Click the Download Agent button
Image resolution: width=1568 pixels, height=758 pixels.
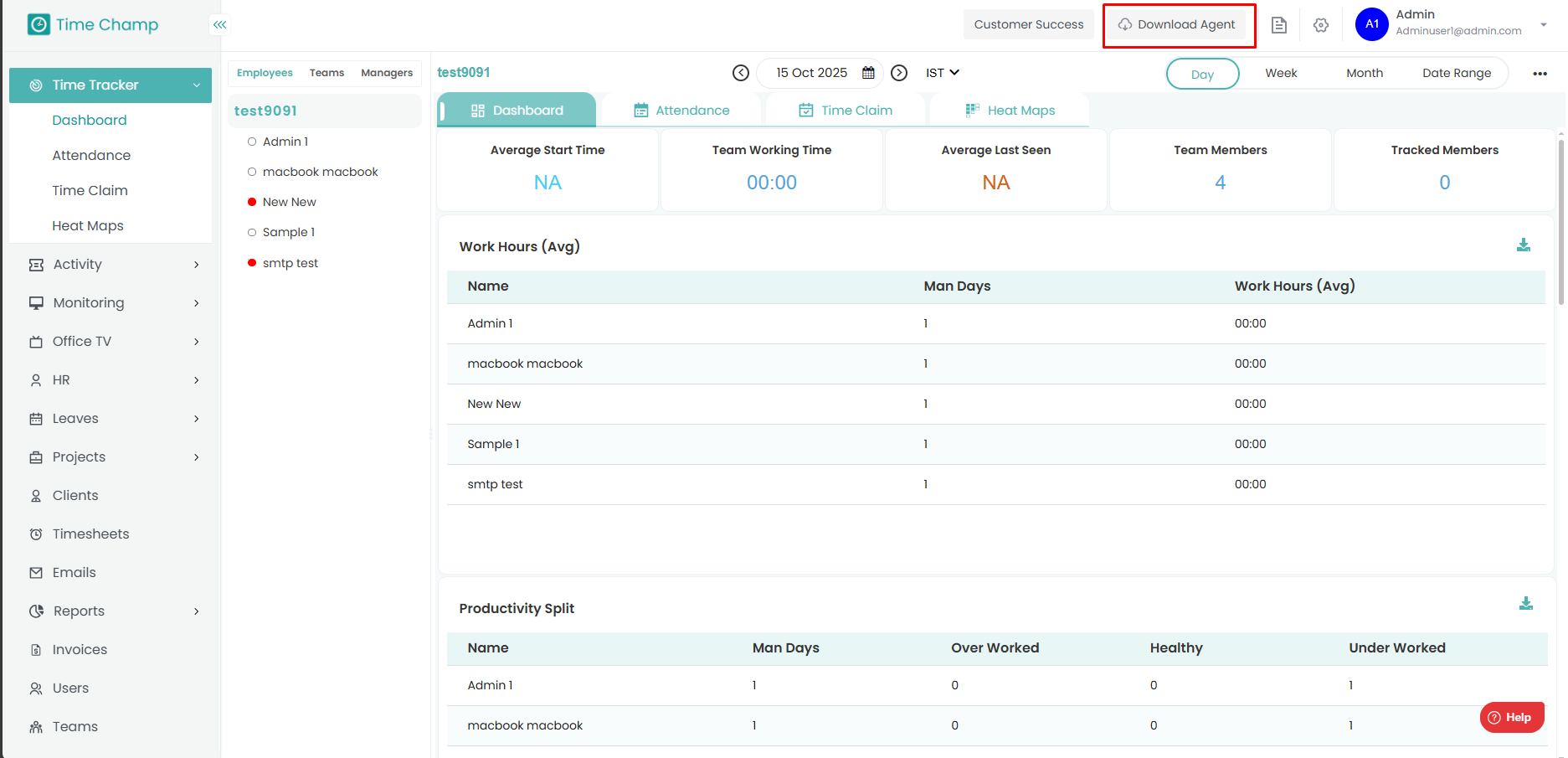pyautogui.click(x=1178, y=25)
